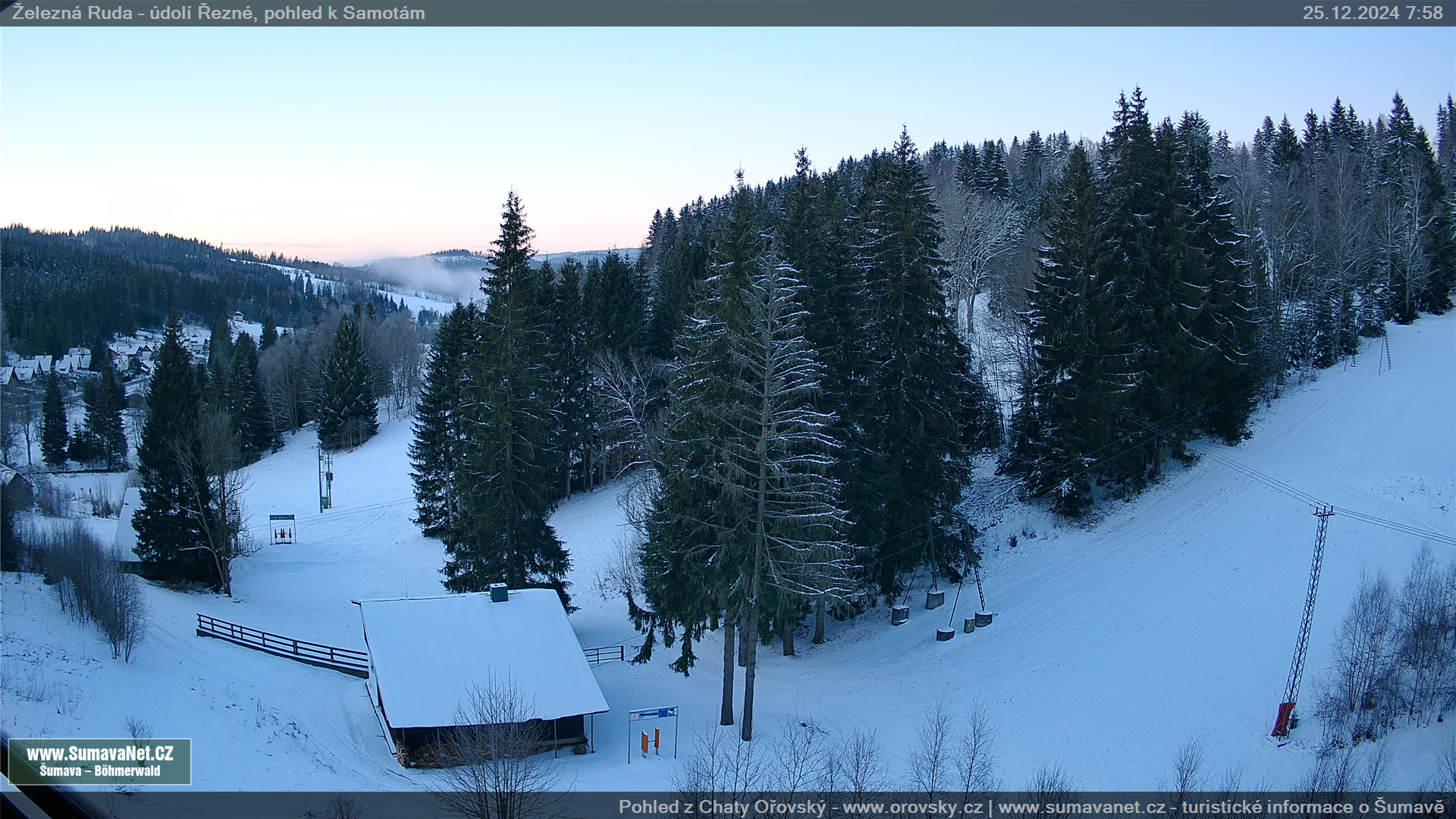Click the blue info sign board near the cabin
Screen dimensions: 1456x819
pos(653,714)
